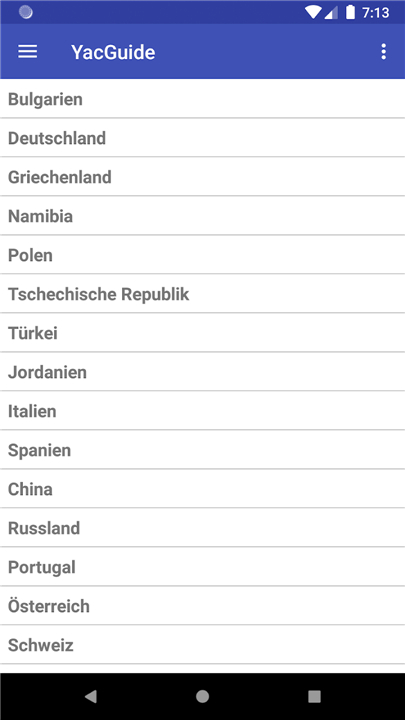Choose Jordanien from the list
The height and width of the screenshot is (720, 405).
coord(202,372)
